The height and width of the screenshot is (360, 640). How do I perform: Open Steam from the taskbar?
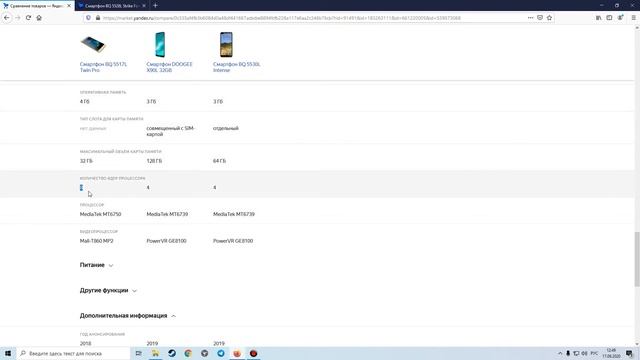[x=172, y=353]
